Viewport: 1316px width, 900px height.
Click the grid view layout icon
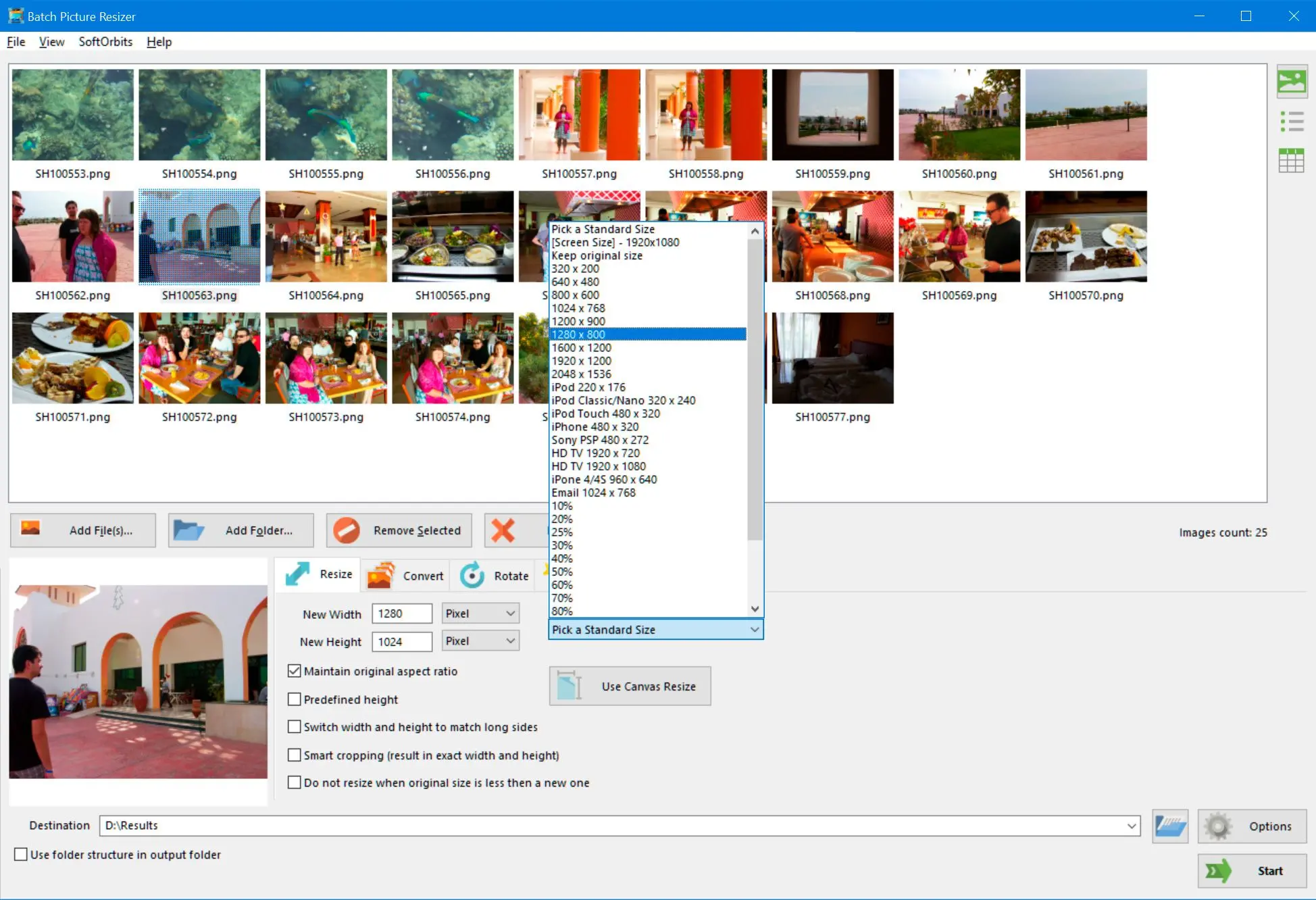(1291, 158)
